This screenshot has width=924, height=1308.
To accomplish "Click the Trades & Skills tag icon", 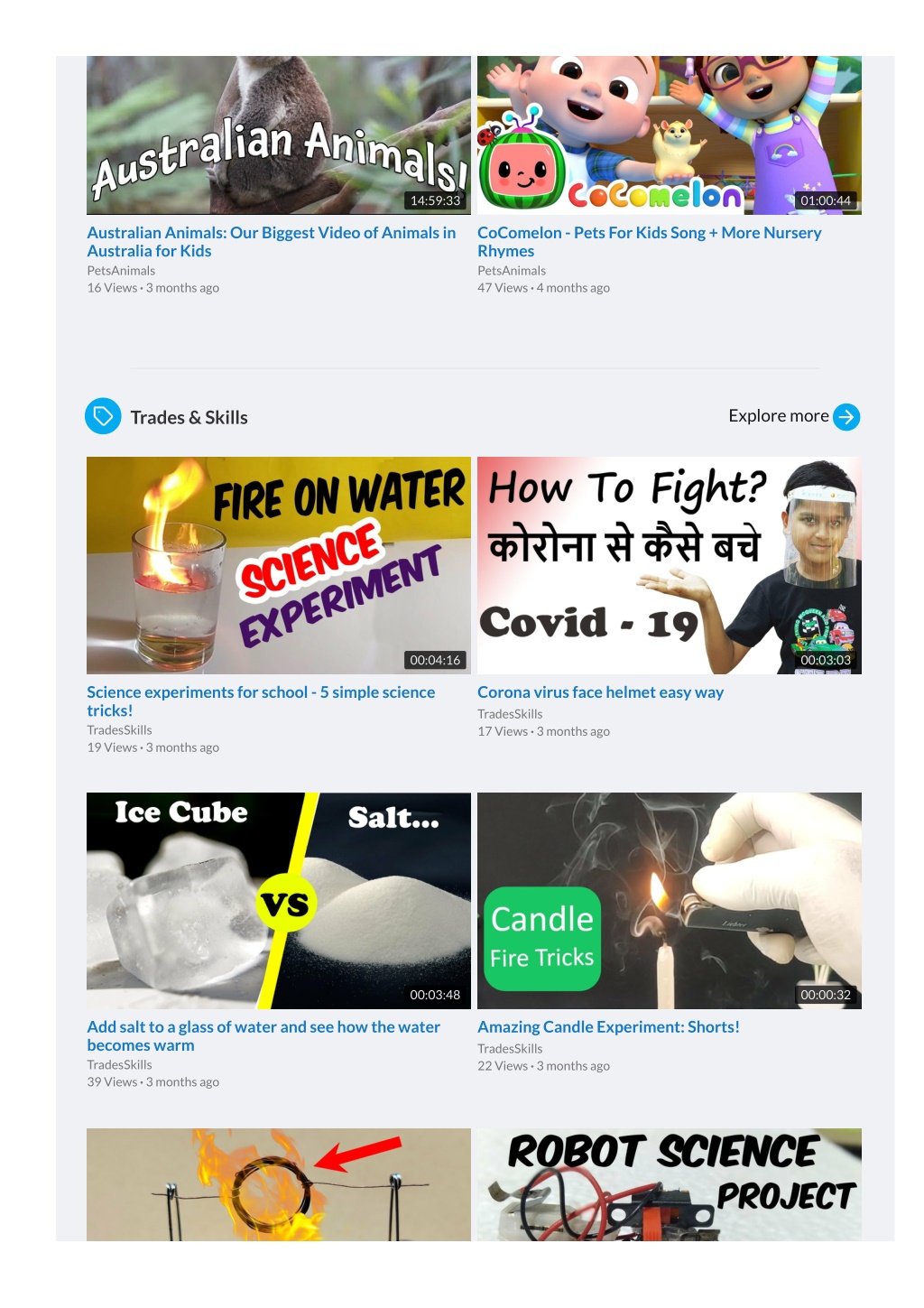I will pyautogui.click(x=103, y=416).
